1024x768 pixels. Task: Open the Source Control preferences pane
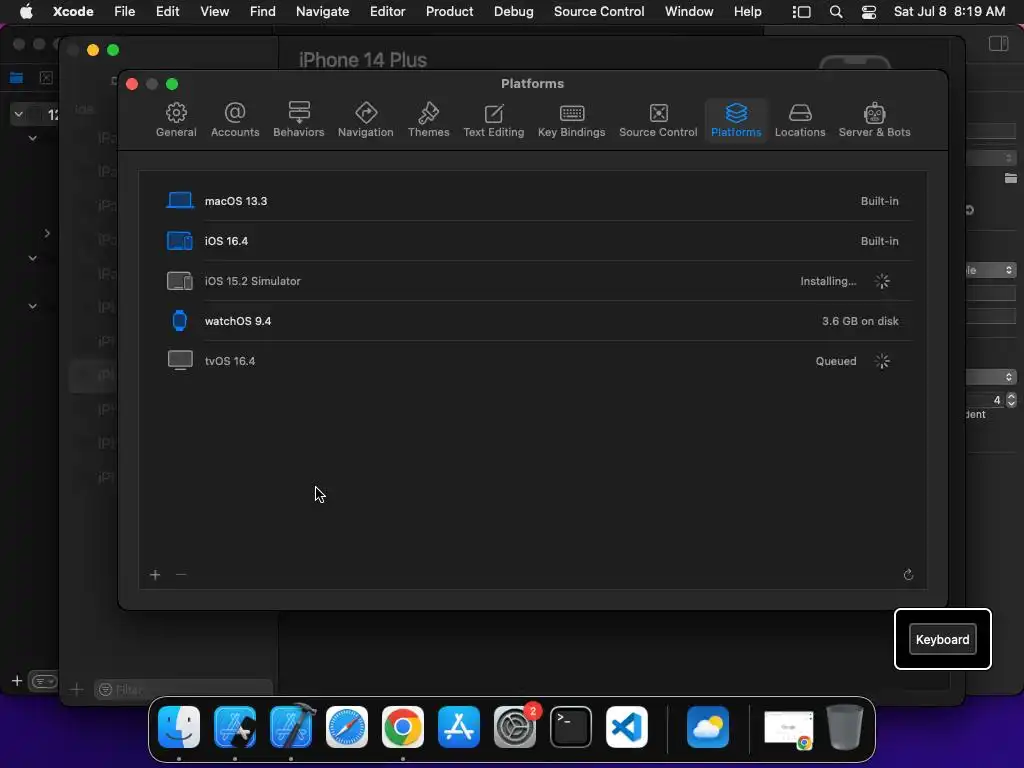[x=658, y=120]
